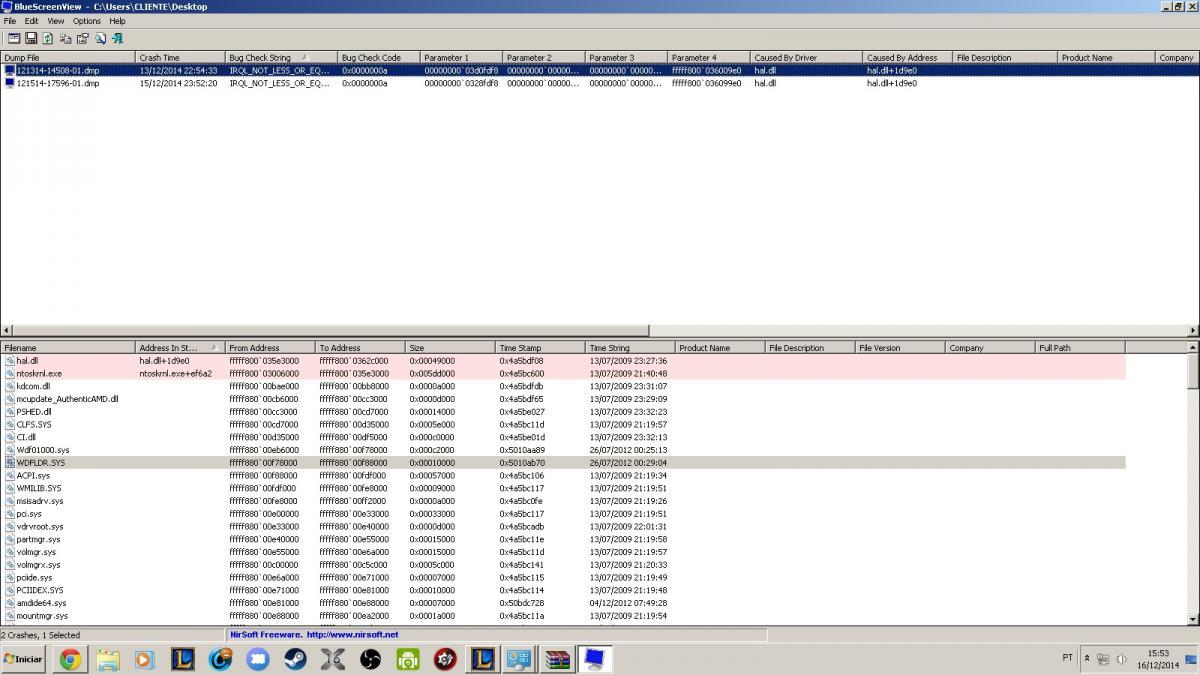The image size is (1200, 675).
Task: Sort by the Caused By Driver column
Action: (x=807, y=58)
